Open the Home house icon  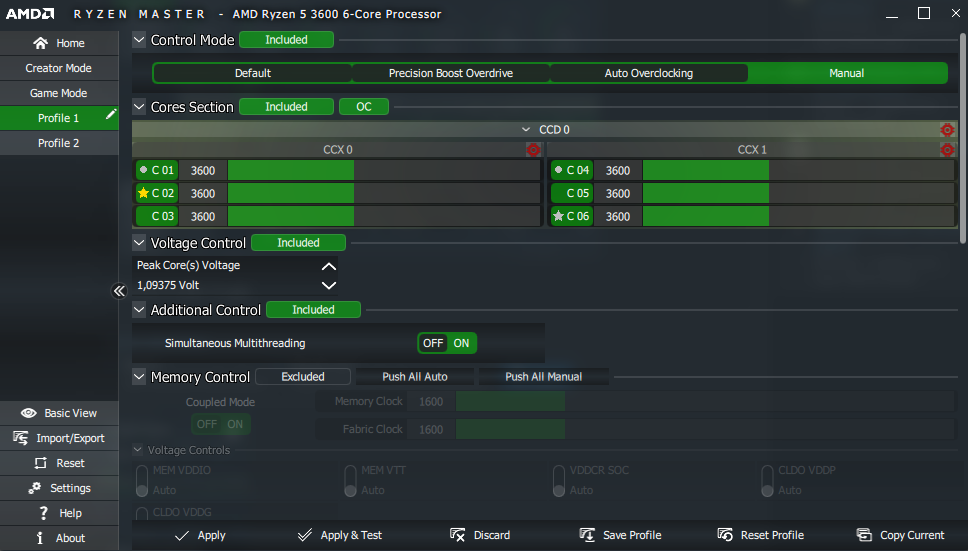(41, 43)
